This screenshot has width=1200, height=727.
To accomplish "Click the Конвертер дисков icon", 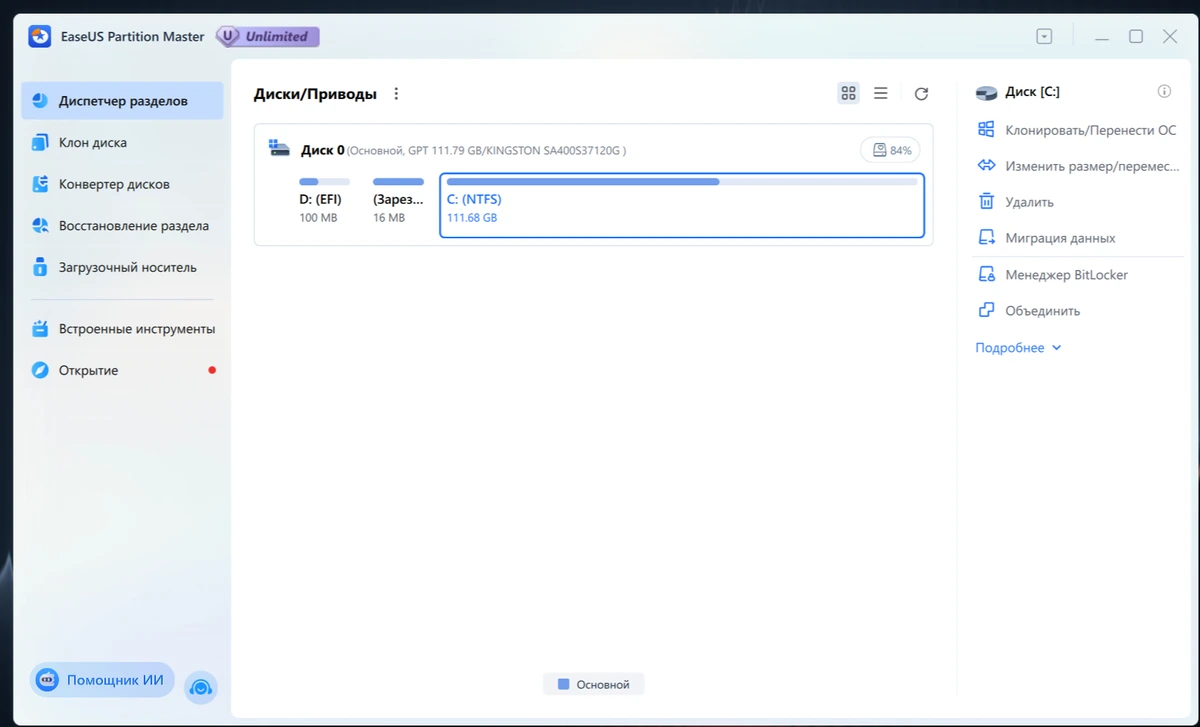I will [x=40, y=184].
